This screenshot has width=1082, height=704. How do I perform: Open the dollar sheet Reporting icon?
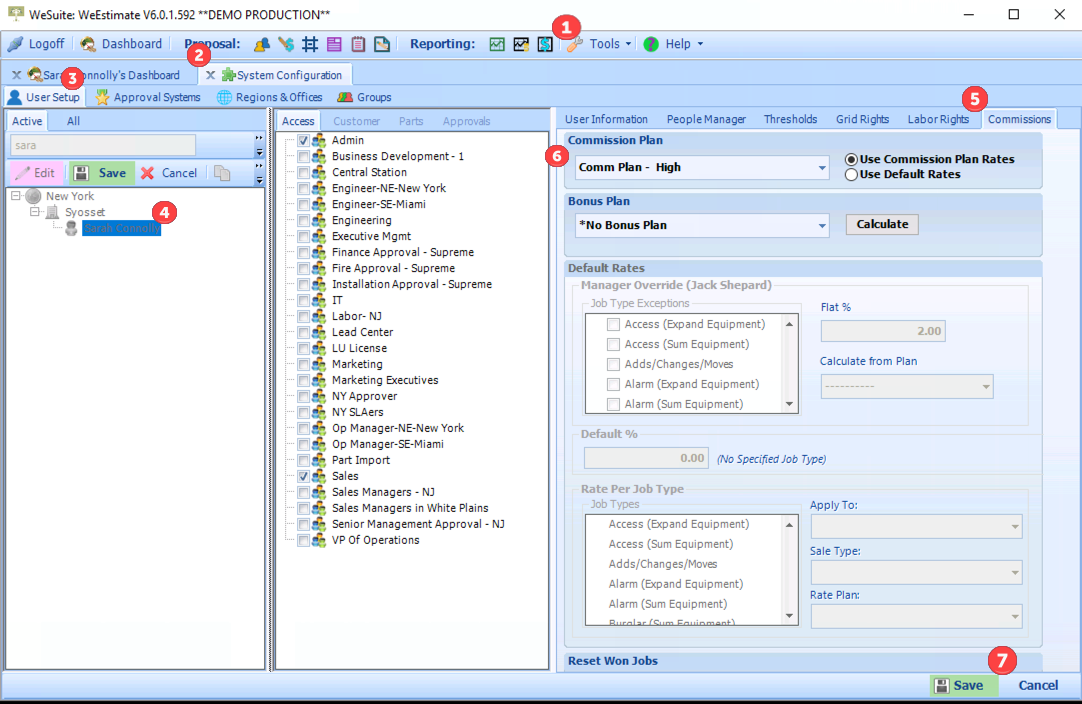click(545, 44)
